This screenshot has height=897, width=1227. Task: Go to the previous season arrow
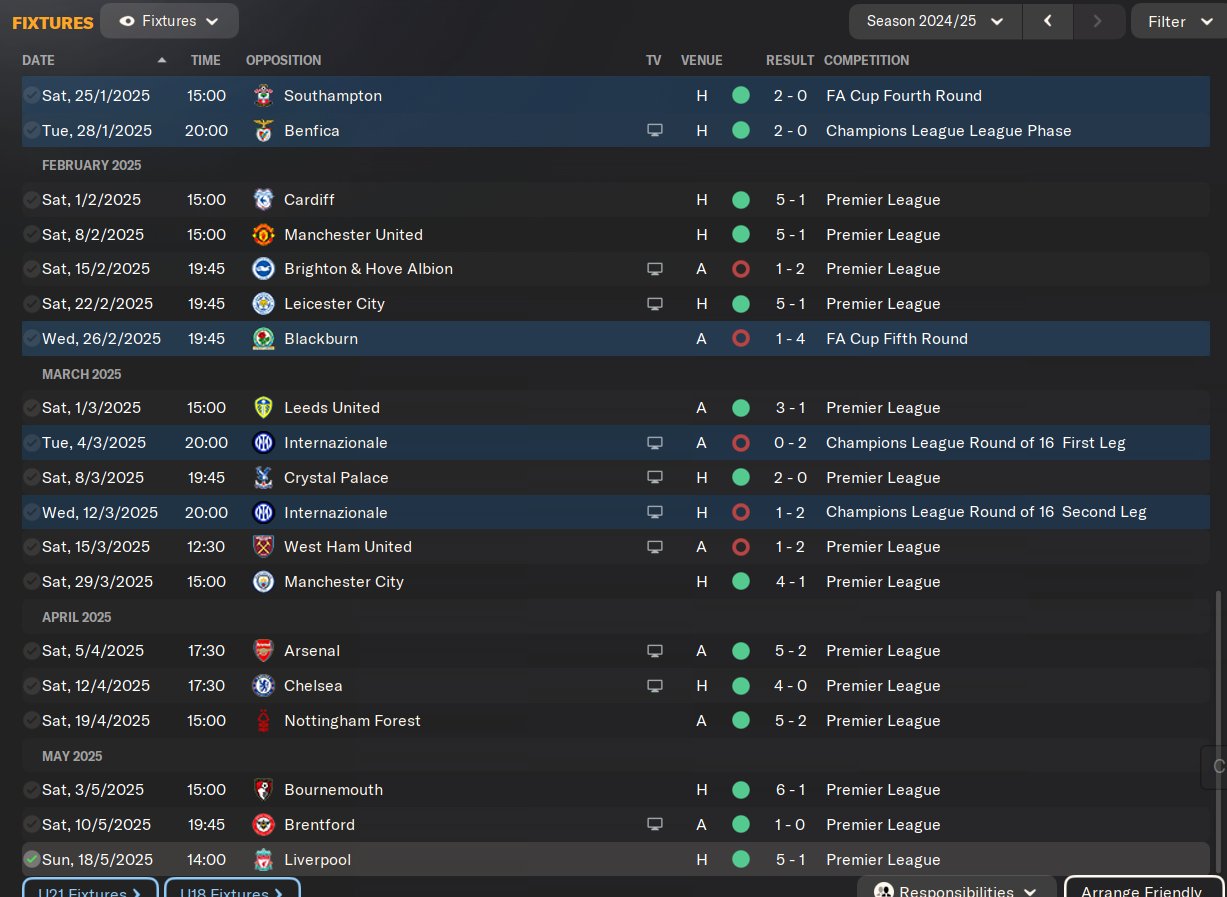pyautogui.click(x=1047, y=21)
